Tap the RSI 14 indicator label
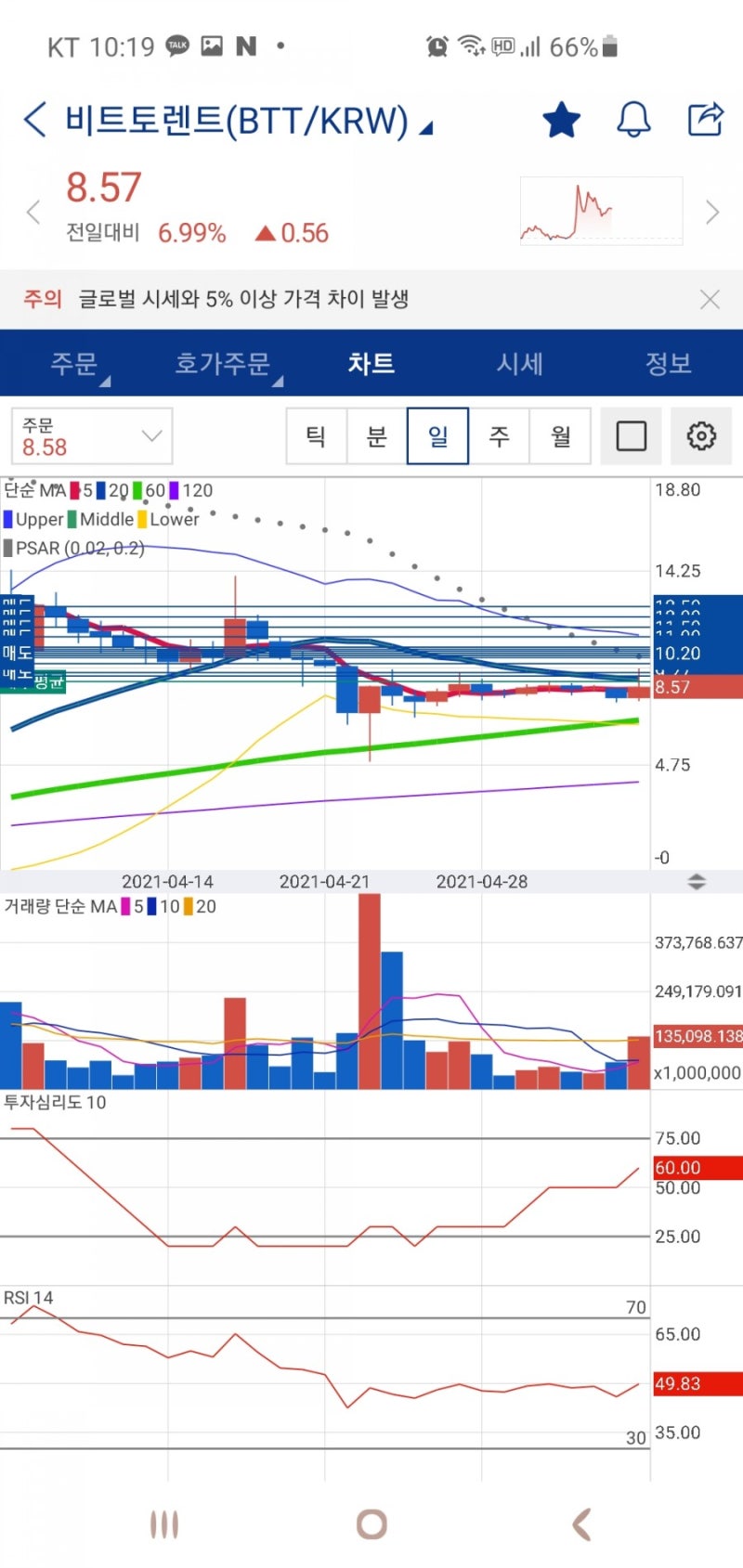This screenshot has width=743, height=1568. 29,1298
